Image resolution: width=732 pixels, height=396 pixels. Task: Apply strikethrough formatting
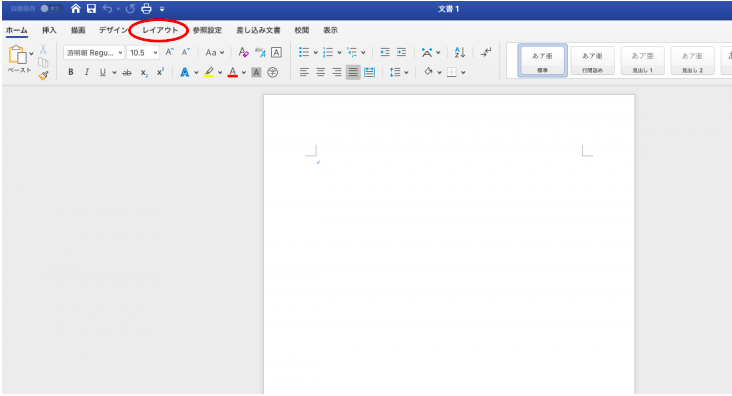pos(127,72)
